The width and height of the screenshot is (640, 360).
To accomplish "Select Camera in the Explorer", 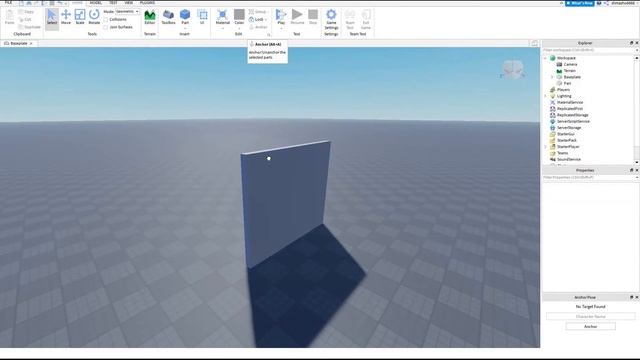I will point(570,64).
